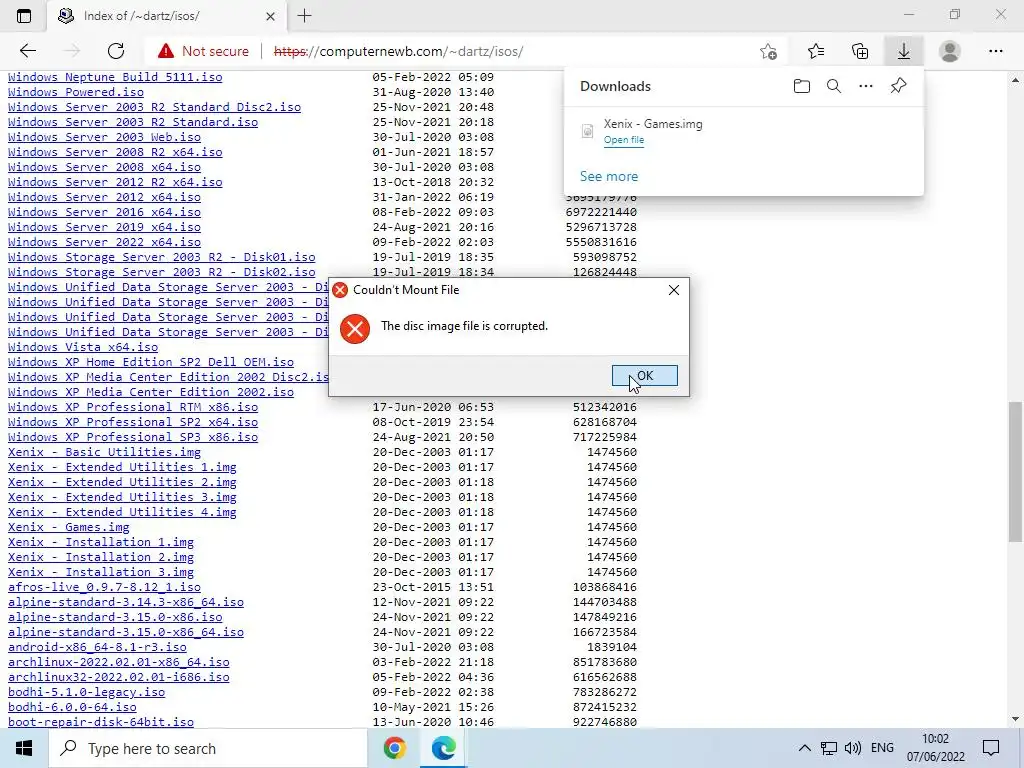
Task: Click the Xenix - Games.img file icon in Downloads
Action: [588, 131]
